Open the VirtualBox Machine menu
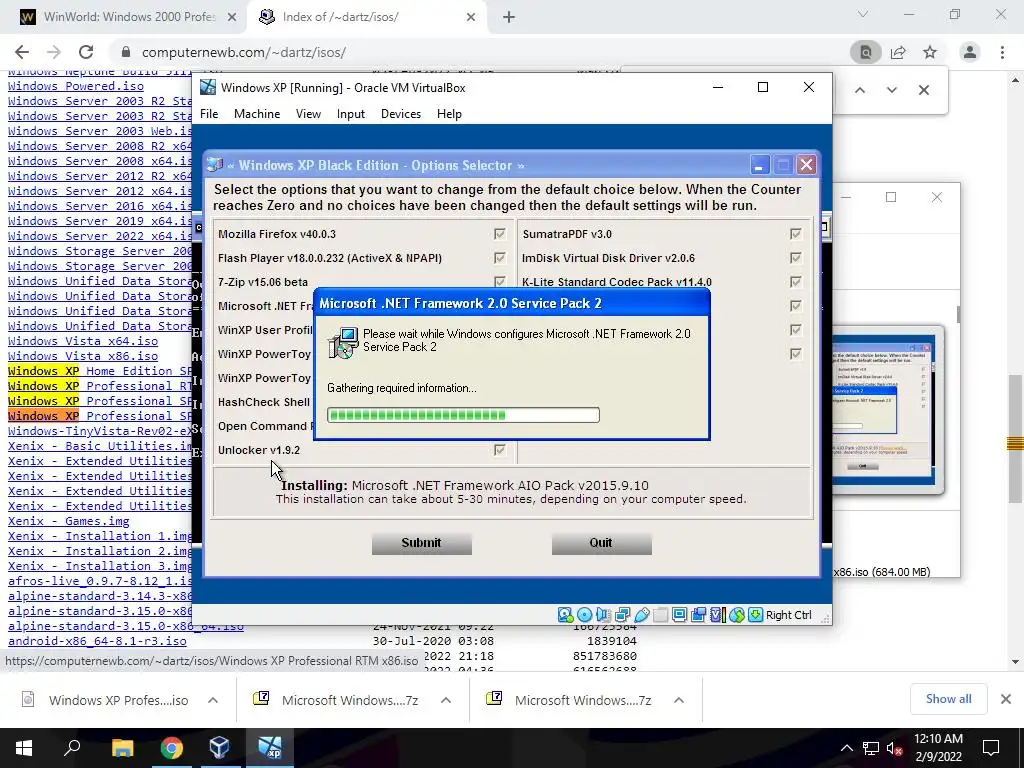This screenshot has height=768, width=1024. pos(257,114)
